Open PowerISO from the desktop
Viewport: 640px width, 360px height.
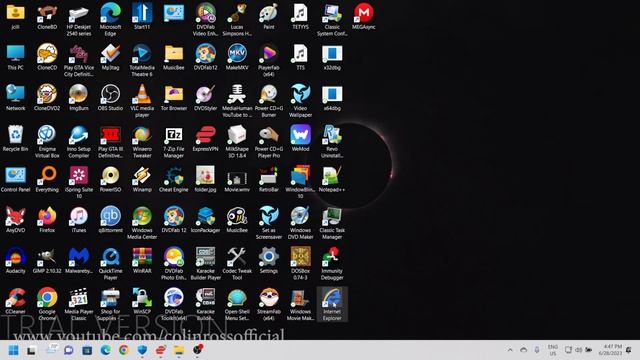point(110,180)
